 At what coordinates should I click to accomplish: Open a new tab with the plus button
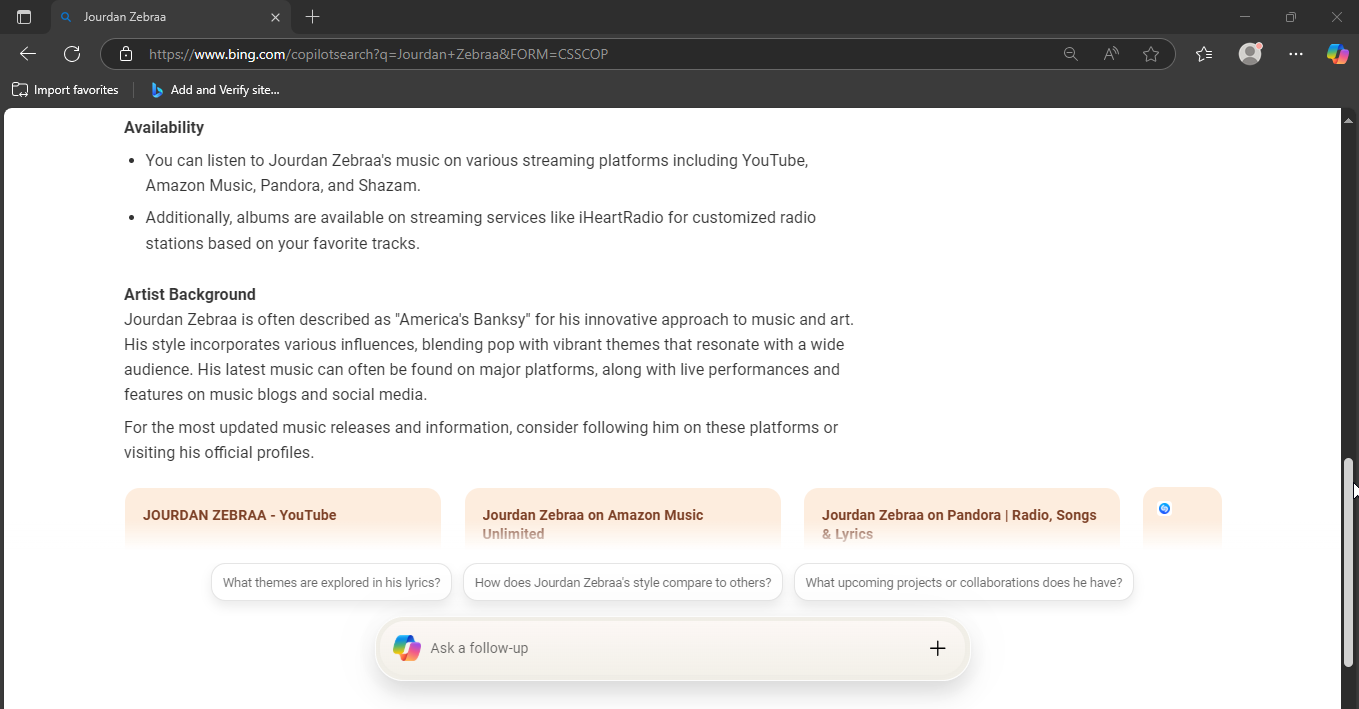[x=313, y=17]
